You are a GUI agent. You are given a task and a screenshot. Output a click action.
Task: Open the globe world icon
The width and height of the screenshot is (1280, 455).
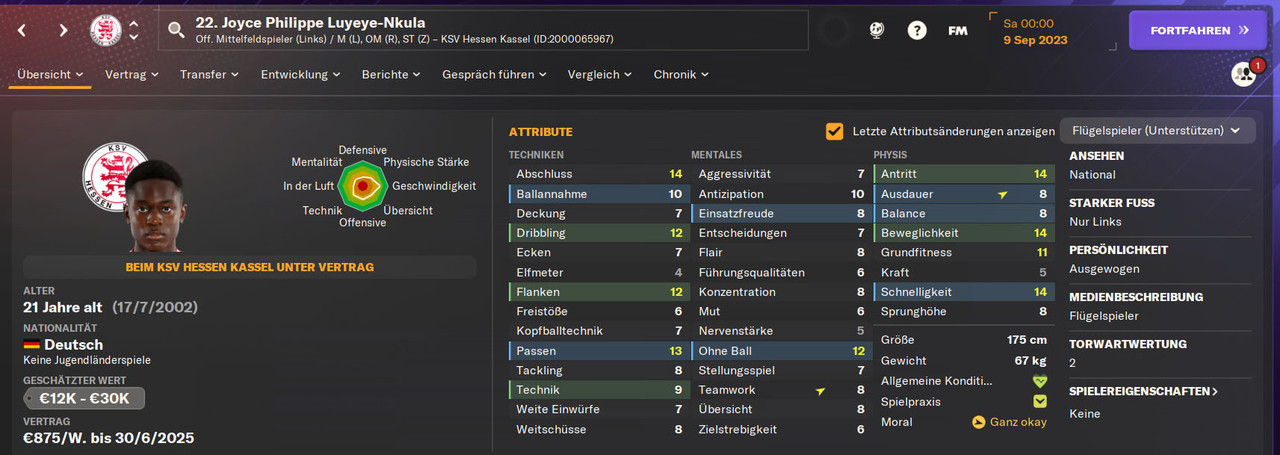click(x=876, y=30)
